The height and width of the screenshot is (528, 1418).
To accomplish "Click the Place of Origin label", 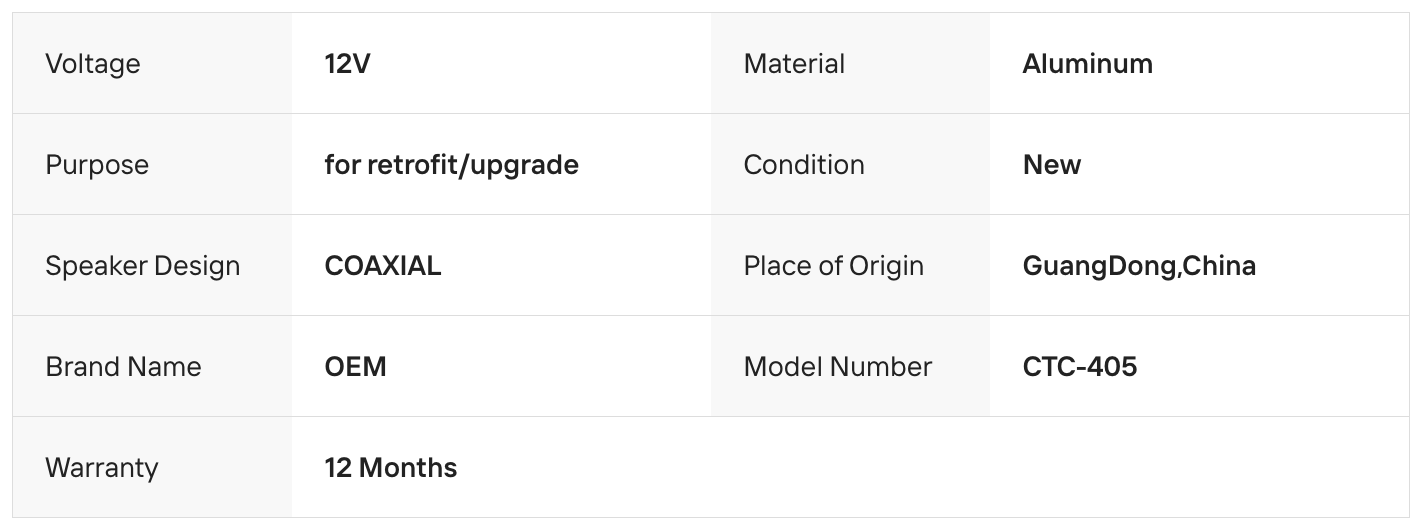I will click(x=833, y=266).
